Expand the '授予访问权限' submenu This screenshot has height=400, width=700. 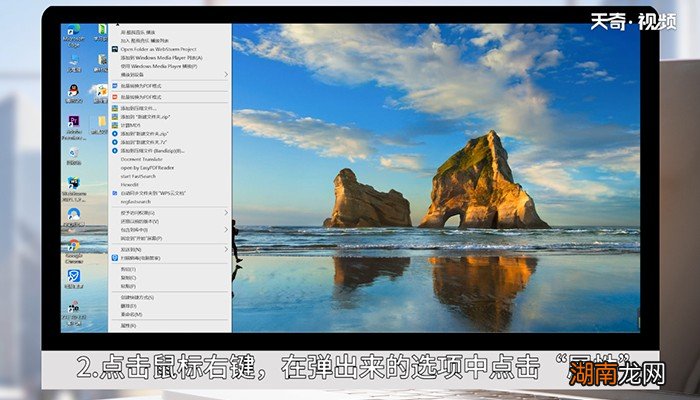tap(226, 212)
